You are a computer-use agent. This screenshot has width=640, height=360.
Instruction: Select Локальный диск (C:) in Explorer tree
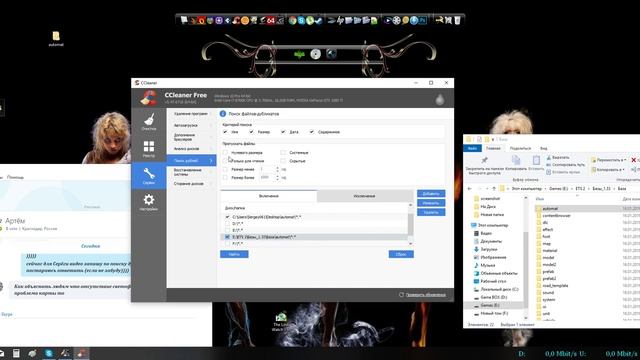[x=499, y=289]
